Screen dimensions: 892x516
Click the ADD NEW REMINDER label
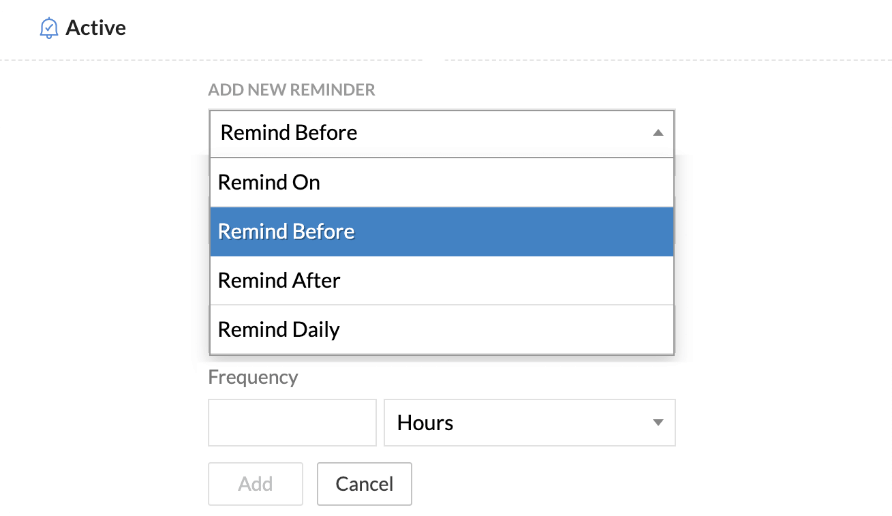(291, 90)
